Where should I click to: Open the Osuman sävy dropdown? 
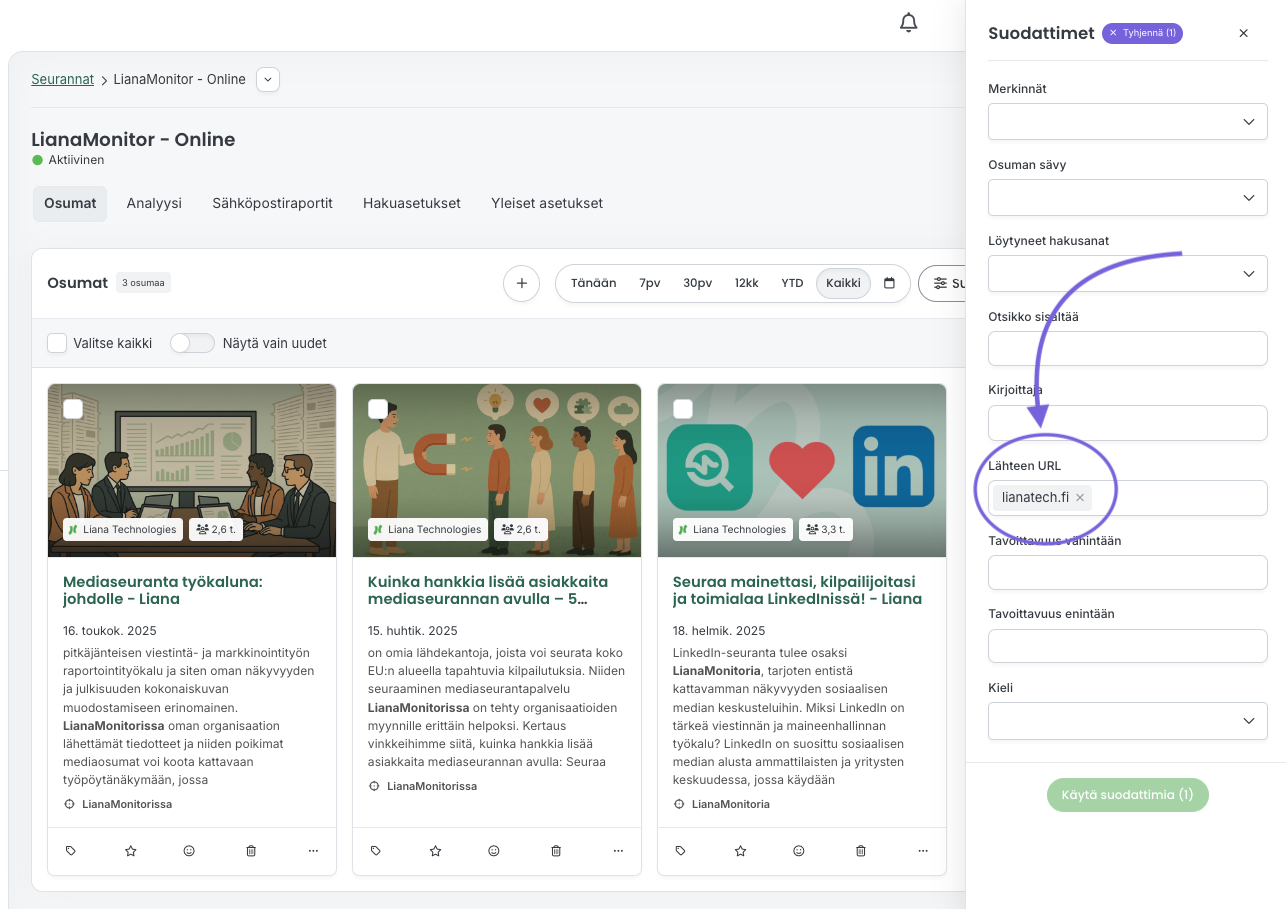pos(1128,198)
